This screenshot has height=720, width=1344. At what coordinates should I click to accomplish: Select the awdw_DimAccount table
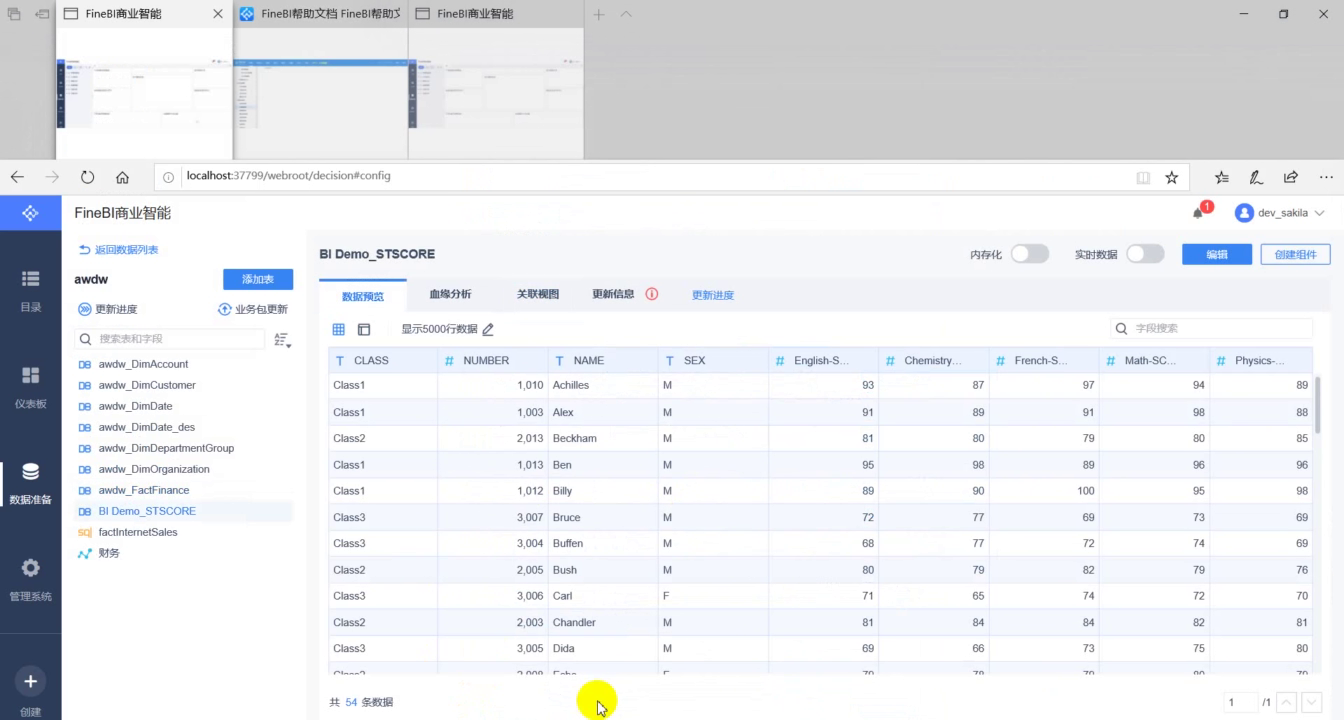pyautogui.click(x=143, y=364)
